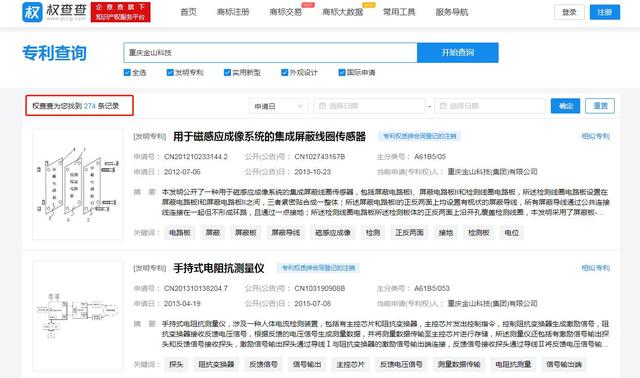Viewport: 640px width, 378px height.
Task: Uncheck the 实用新型 checkbox
Action: pyautogui.click(x=227, y=72)
